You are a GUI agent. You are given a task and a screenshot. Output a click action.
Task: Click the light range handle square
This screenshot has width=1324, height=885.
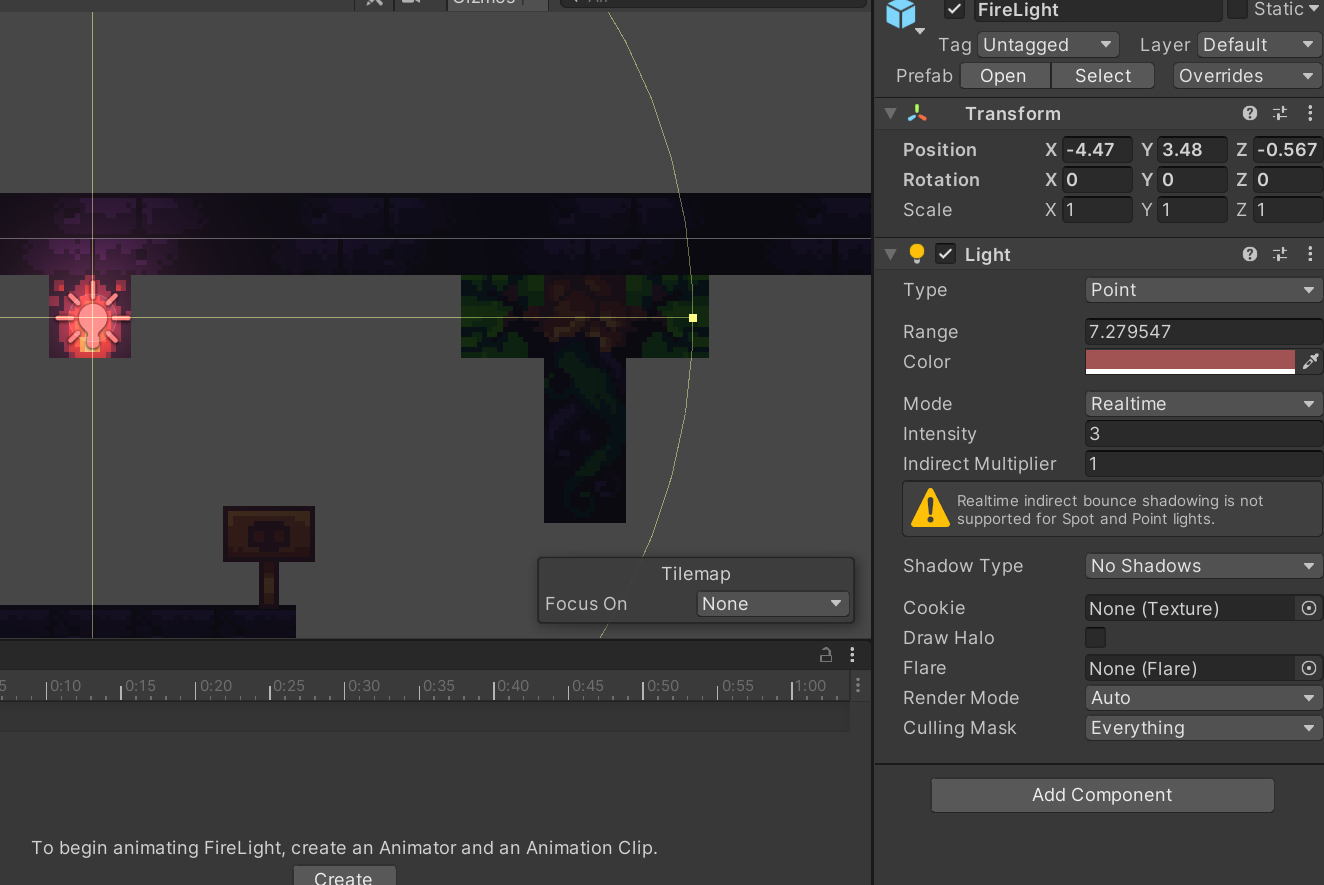click(x=693, y=318)
